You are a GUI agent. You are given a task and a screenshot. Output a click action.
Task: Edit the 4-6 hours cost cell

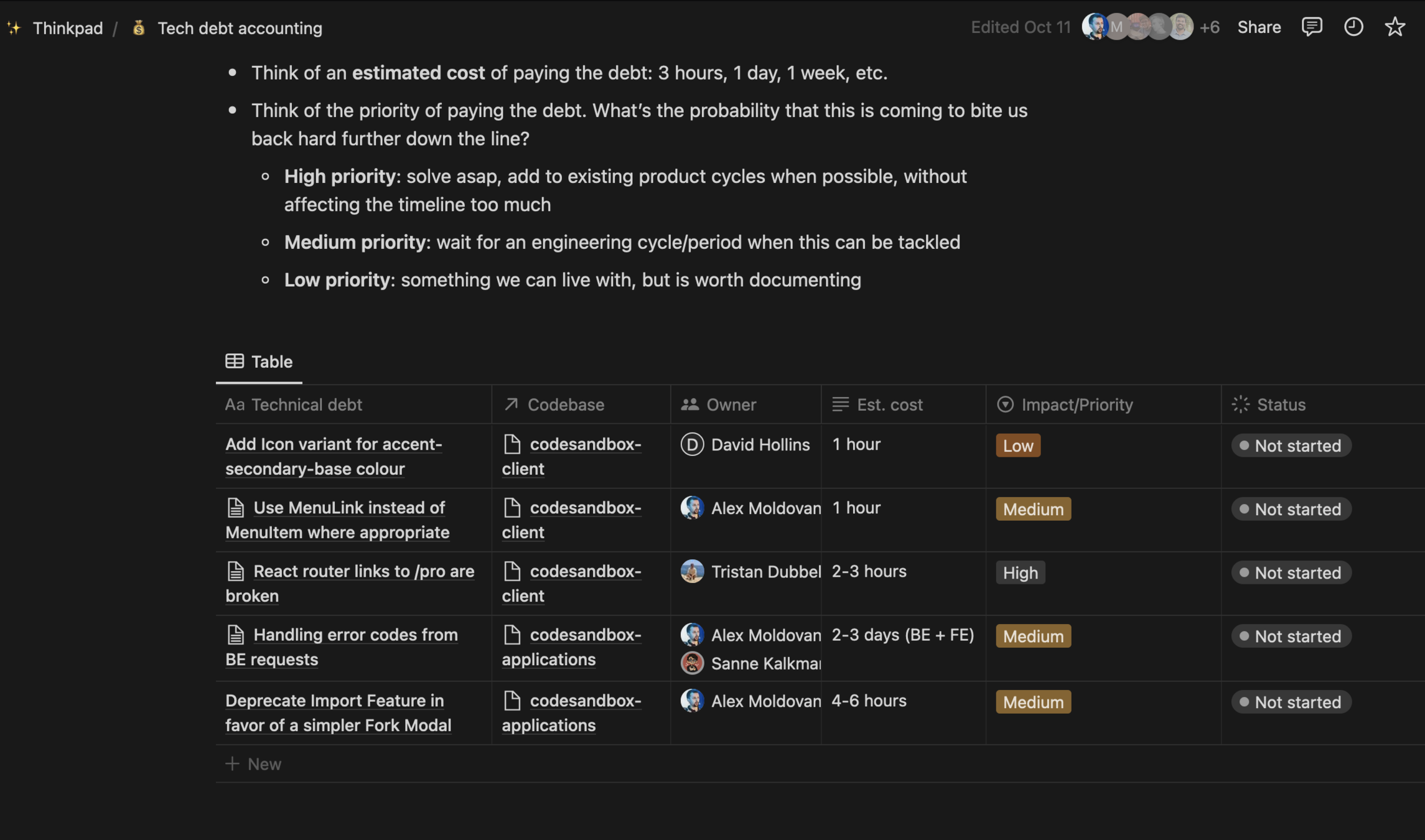868,701
